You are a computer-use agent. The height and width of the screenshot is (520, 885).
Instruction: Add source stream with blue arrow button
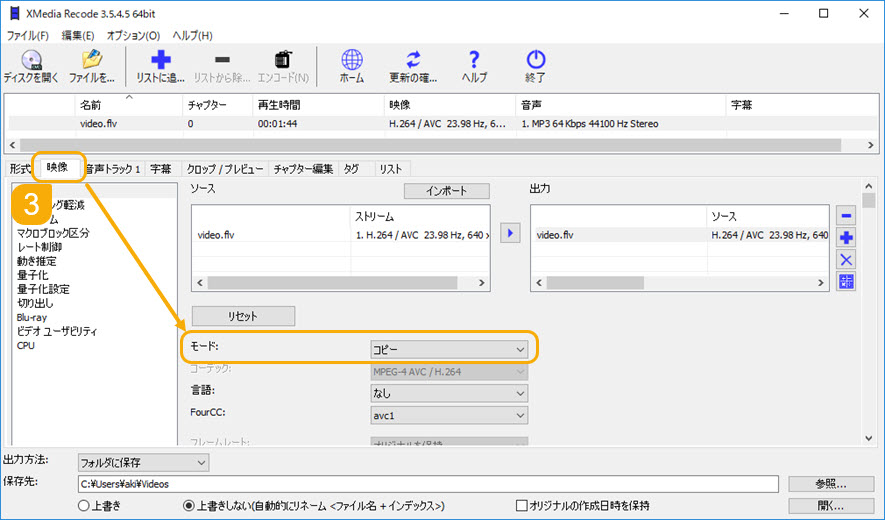(510, 233)
